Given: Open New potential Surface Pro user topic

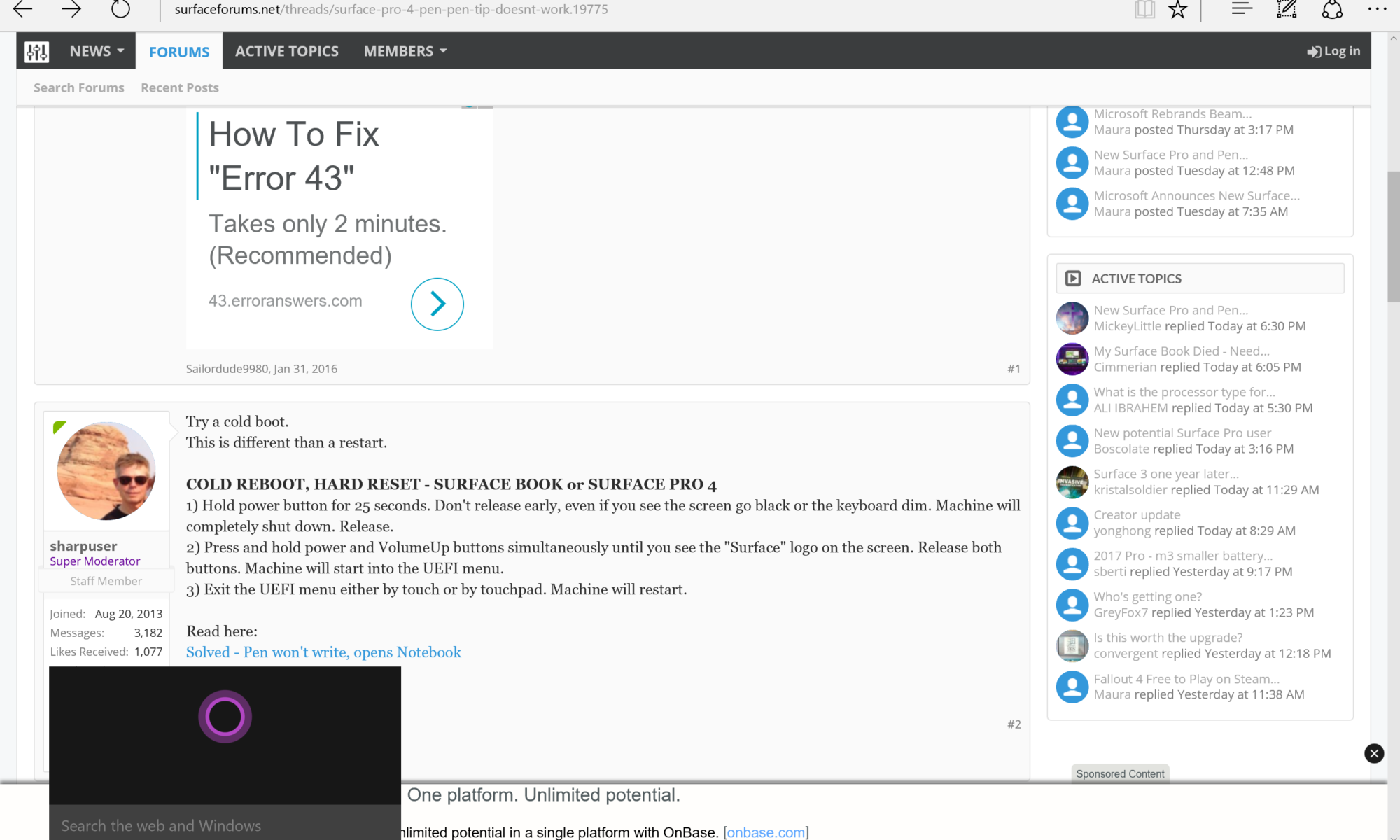Looking at the screenshot, I should pyautogui.click(x=1182, y=433).
